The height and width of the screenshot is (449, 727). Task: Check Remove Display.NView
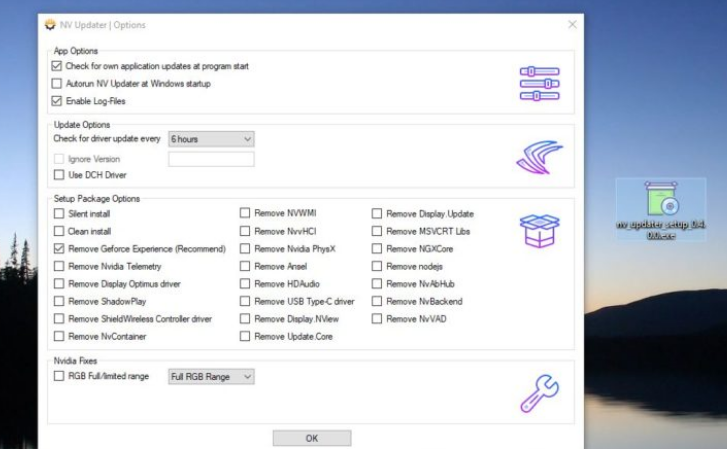[x=245, y=319]
